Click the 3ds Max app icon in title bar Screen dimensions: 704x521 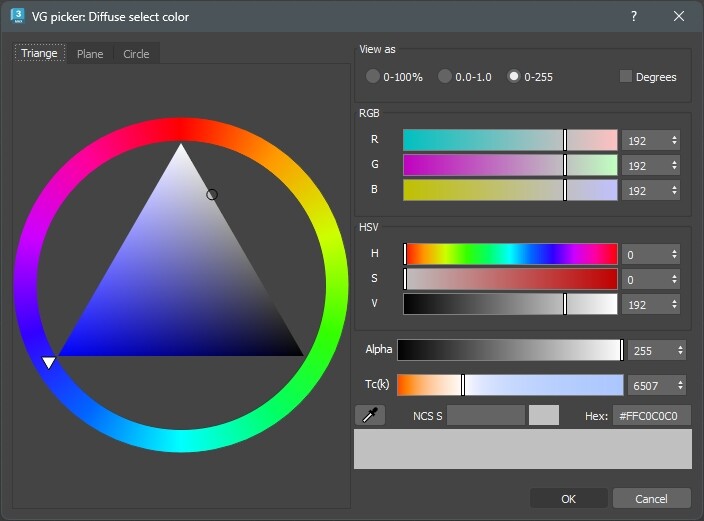click(x=17, y=16)
